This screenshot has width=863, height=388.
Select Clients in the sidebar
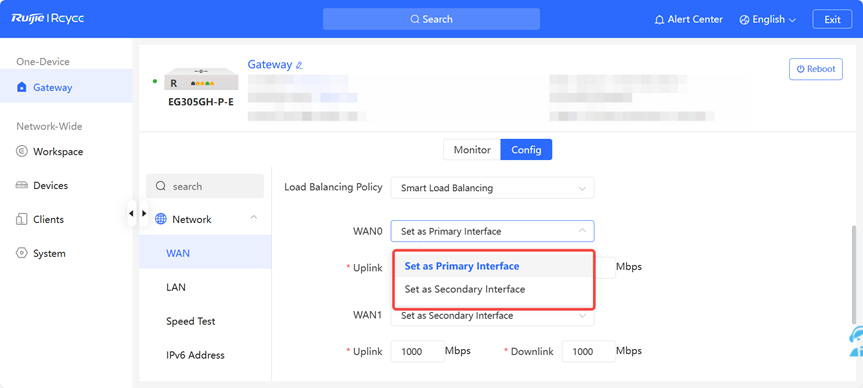(x=66, y=220)
